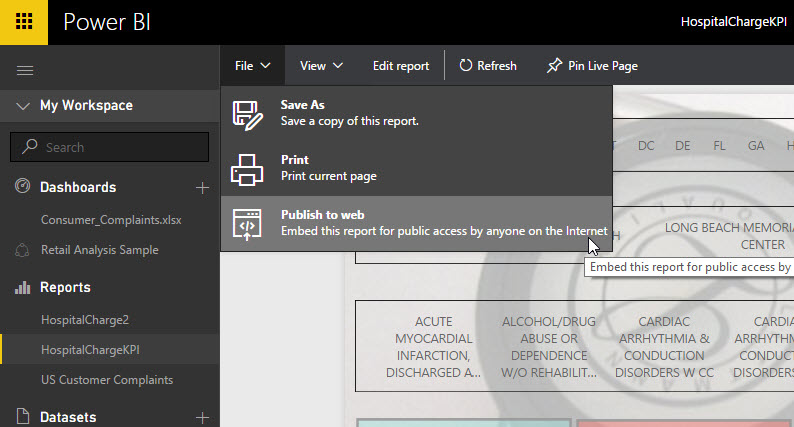Image resolution: width=794 pixels, height=427 pixels.
Task: Select Alcohol/Drug Abuse or Dependence item
Action: coord(549,347)
